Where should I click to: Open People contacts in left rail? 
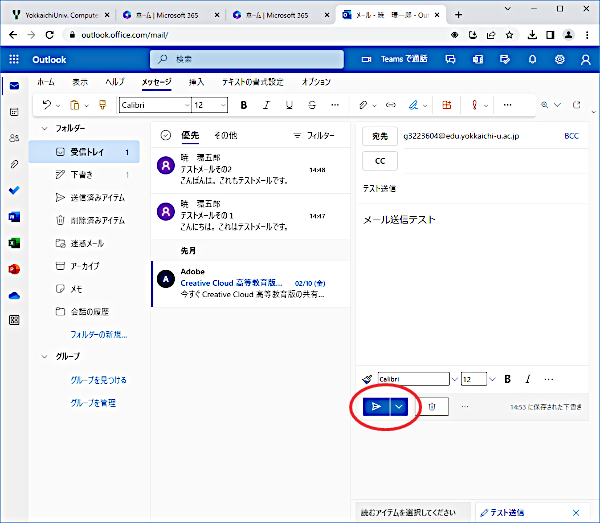(x=14, y=138)
